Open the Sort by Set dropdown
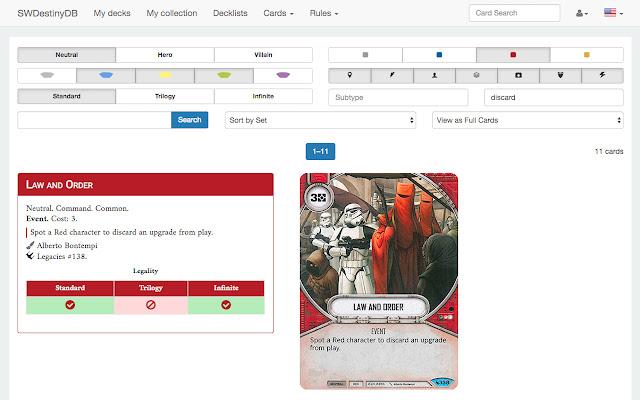This screenshot has width=640, height=400. click(x=320, y=120)
